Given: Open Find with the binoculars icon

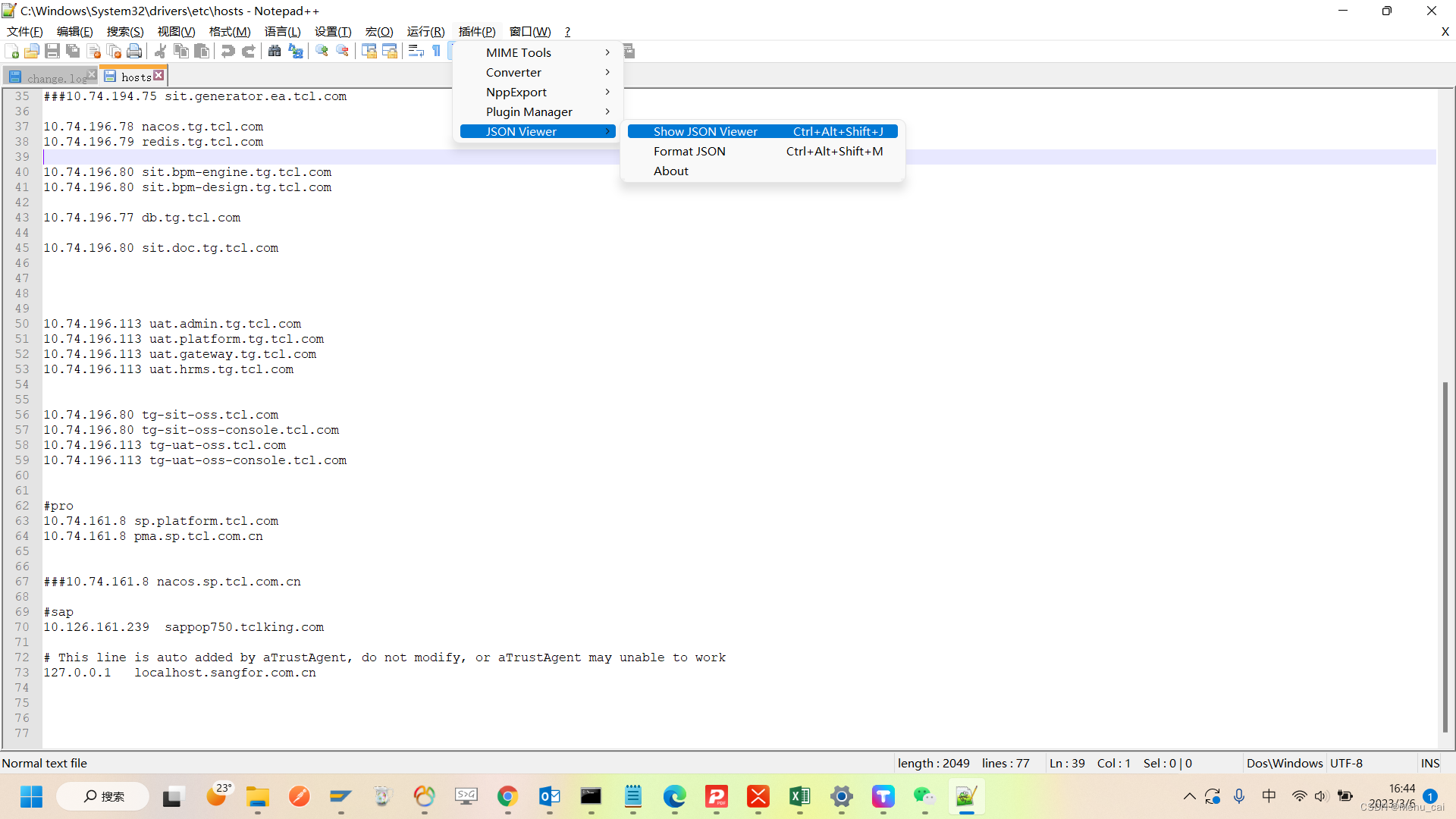Looking at the screenshot, I should 275,52.
